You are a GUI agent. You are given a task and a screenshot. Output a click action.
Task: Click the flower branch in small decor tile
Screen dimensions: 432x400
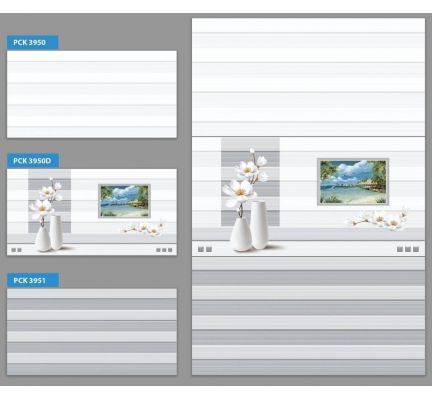tap(142, 228)
